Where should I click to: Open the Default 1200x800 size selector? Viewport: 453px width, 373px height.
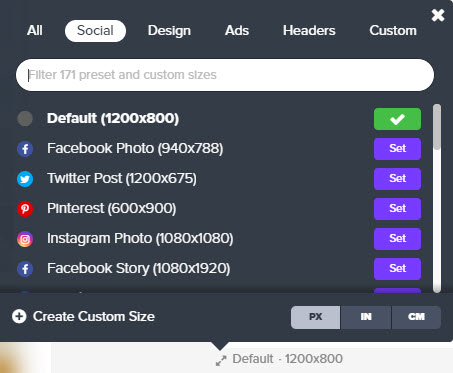[279, 359]
